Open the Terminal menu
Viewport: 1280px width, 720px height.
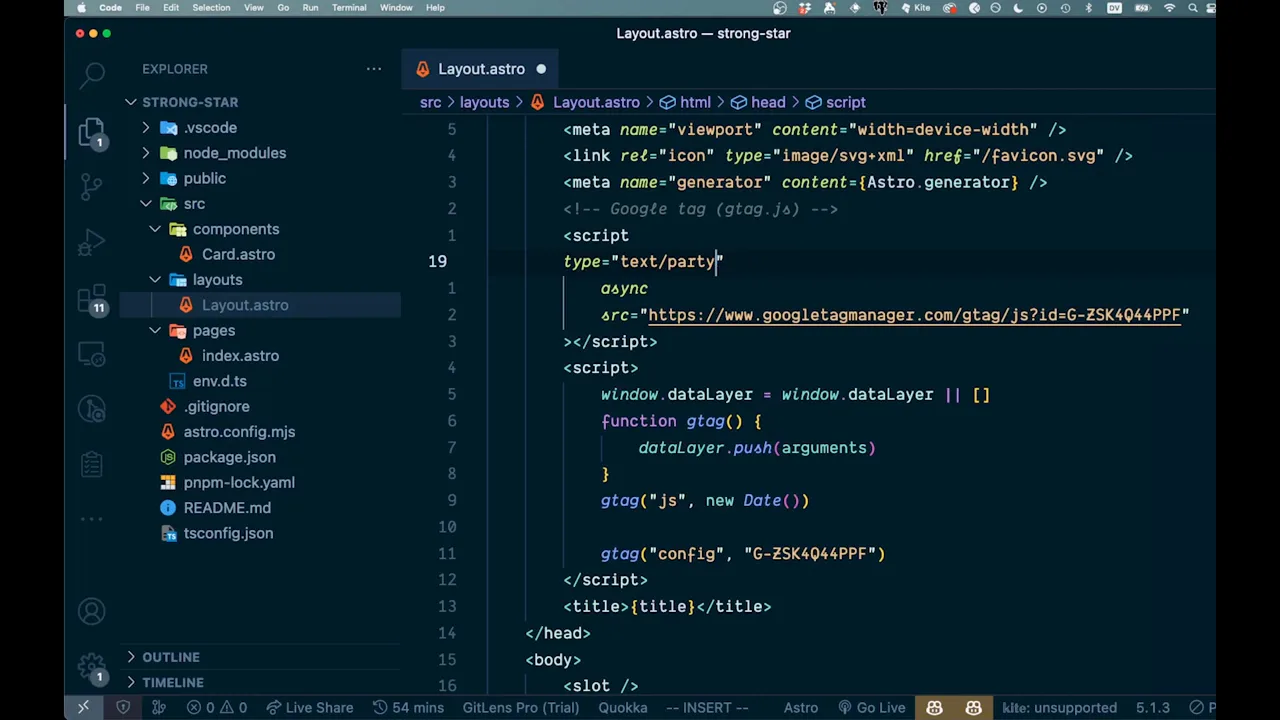tap(349, 8)
